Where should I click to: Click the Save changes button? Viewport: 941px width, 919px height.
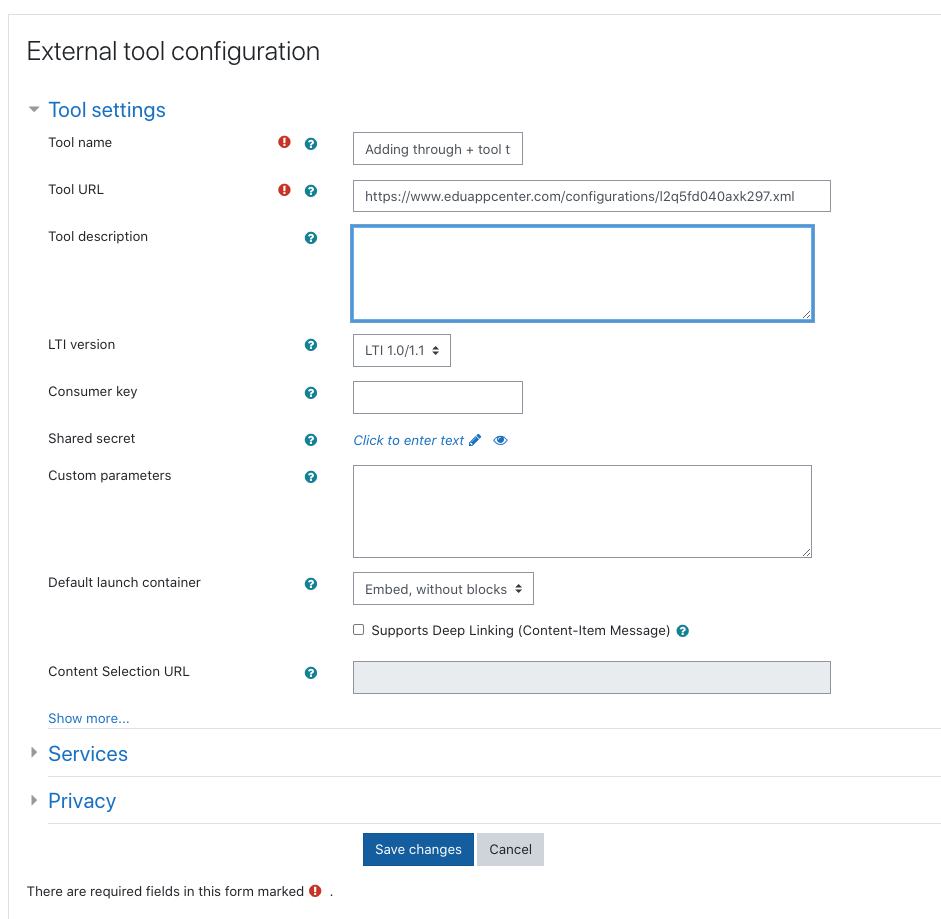[x=418, y=849]
